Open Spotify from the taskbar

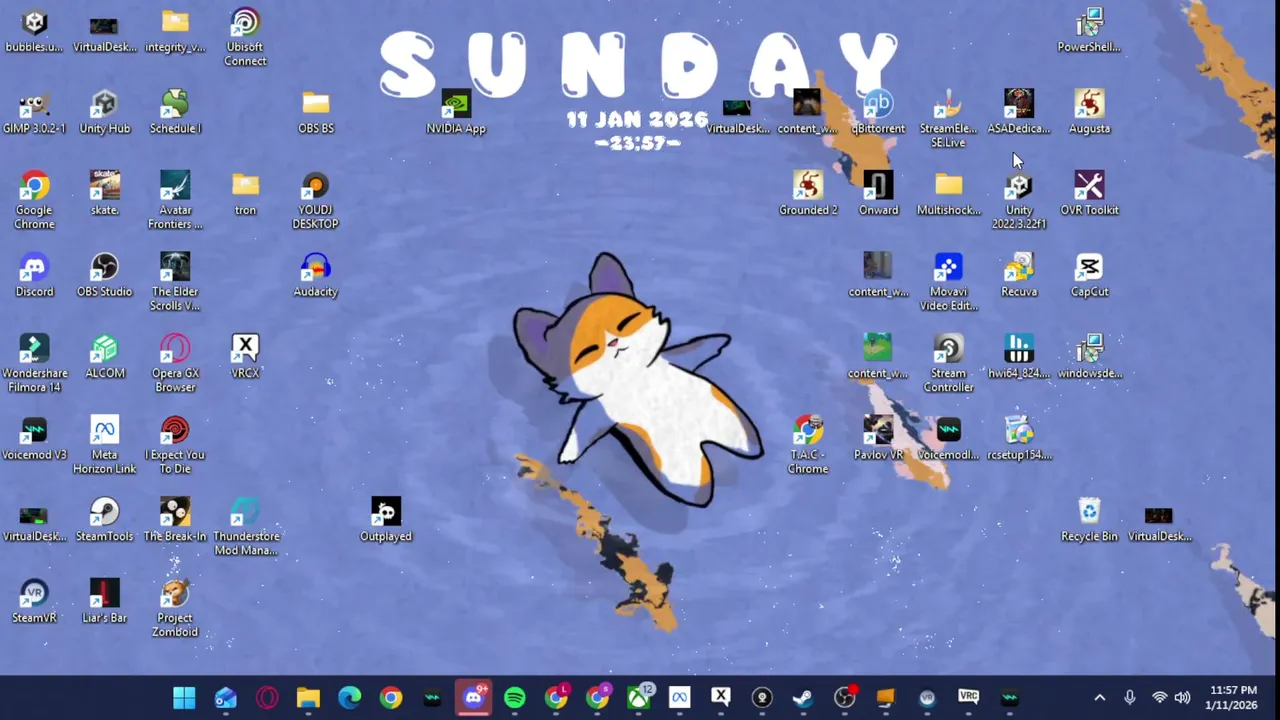tap(514, 697)
